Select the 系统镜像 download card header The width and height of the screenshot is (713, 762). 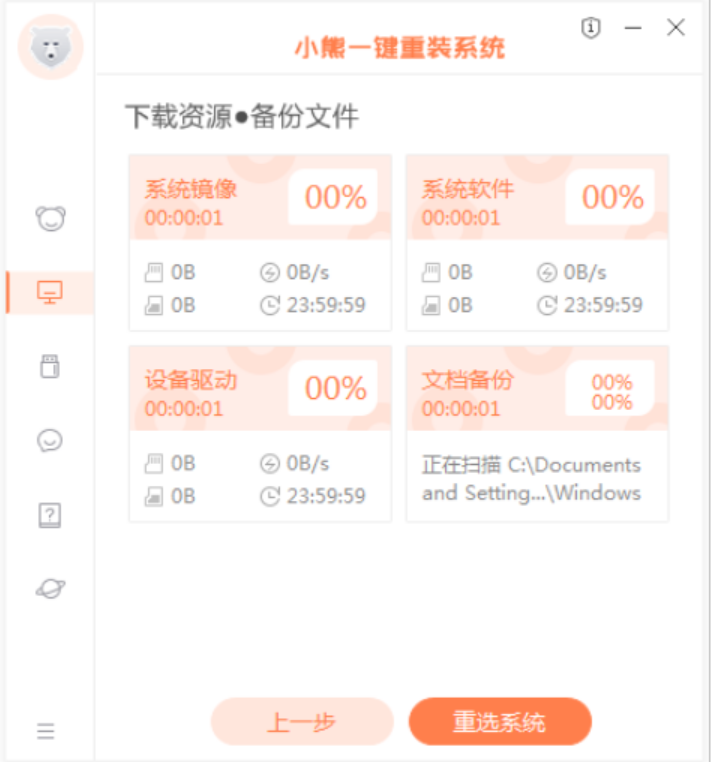pos(192,190)
